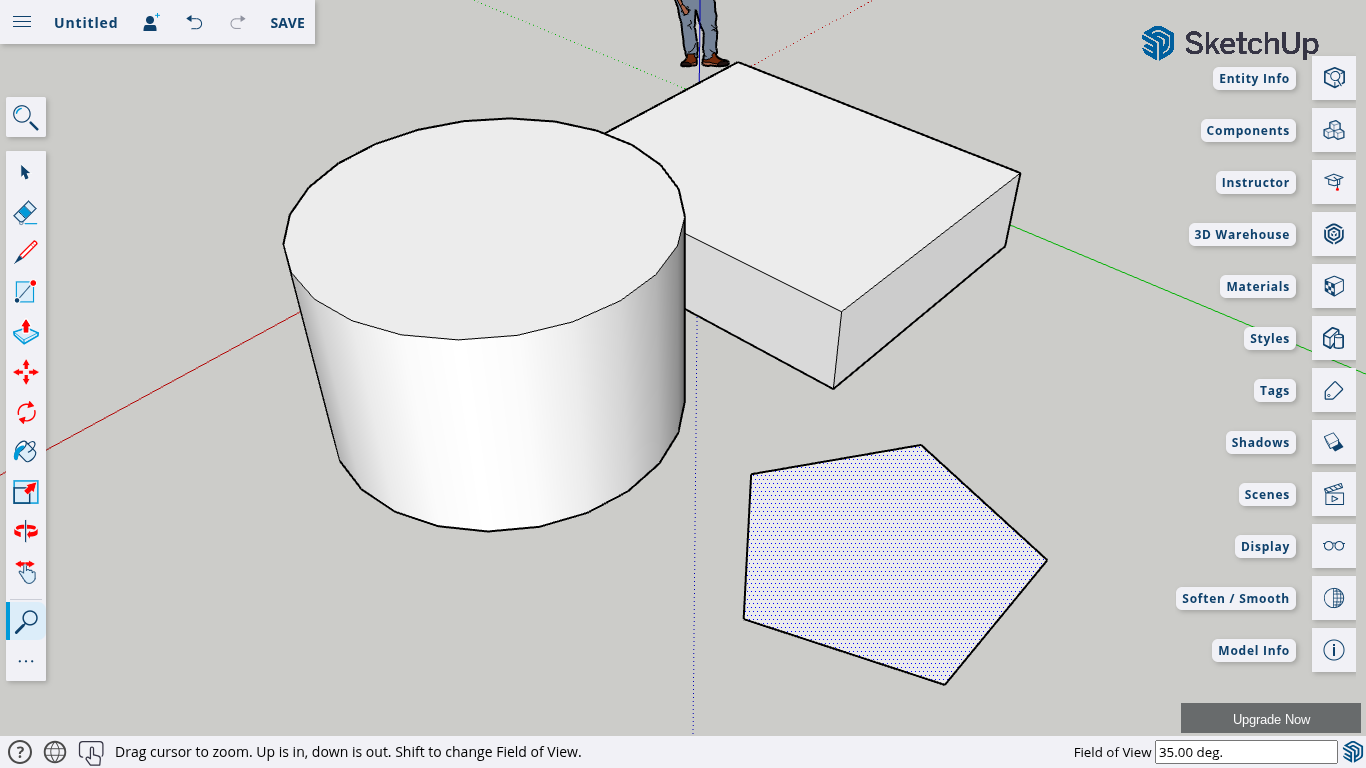Open the hamburger main menu
The image size is (1366, 768).
point(22,22)
